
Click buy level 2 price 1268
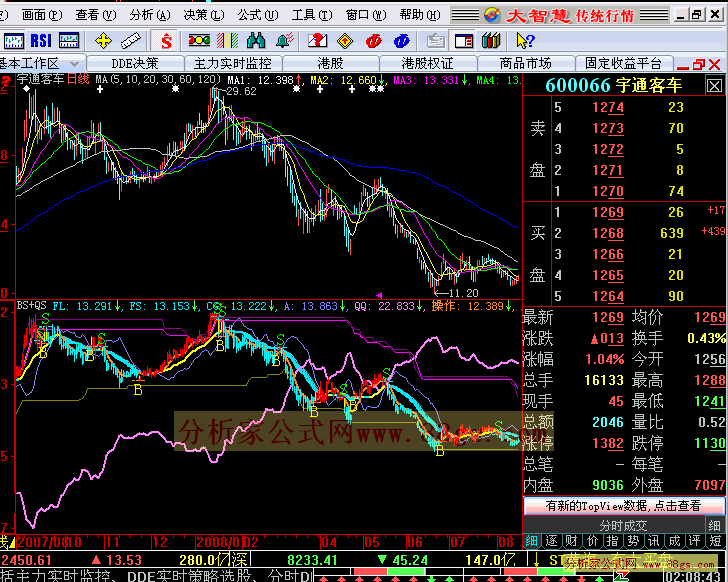[608, 233]
